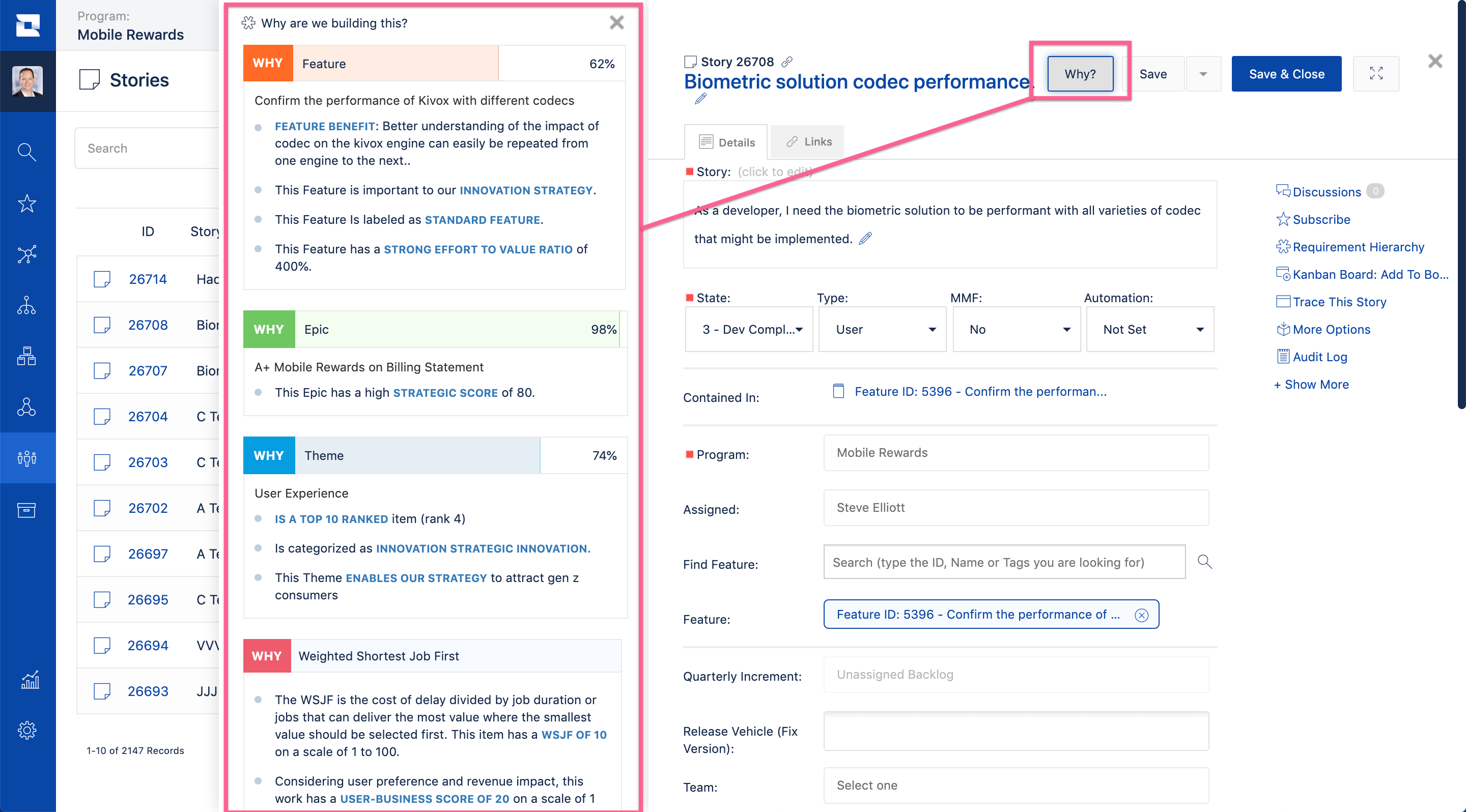Click the pencil icon after story description text
Image resolution: width=1466 pixels, height=812 pixels.
865,238
